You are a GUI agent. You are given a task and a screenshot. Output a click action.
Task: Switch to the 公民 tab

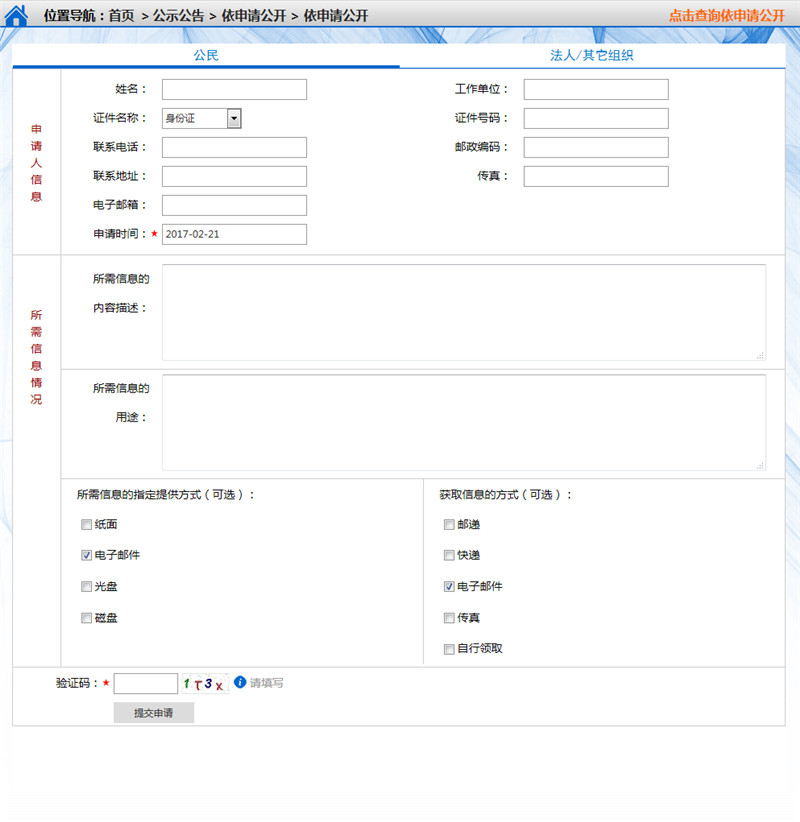206,56
